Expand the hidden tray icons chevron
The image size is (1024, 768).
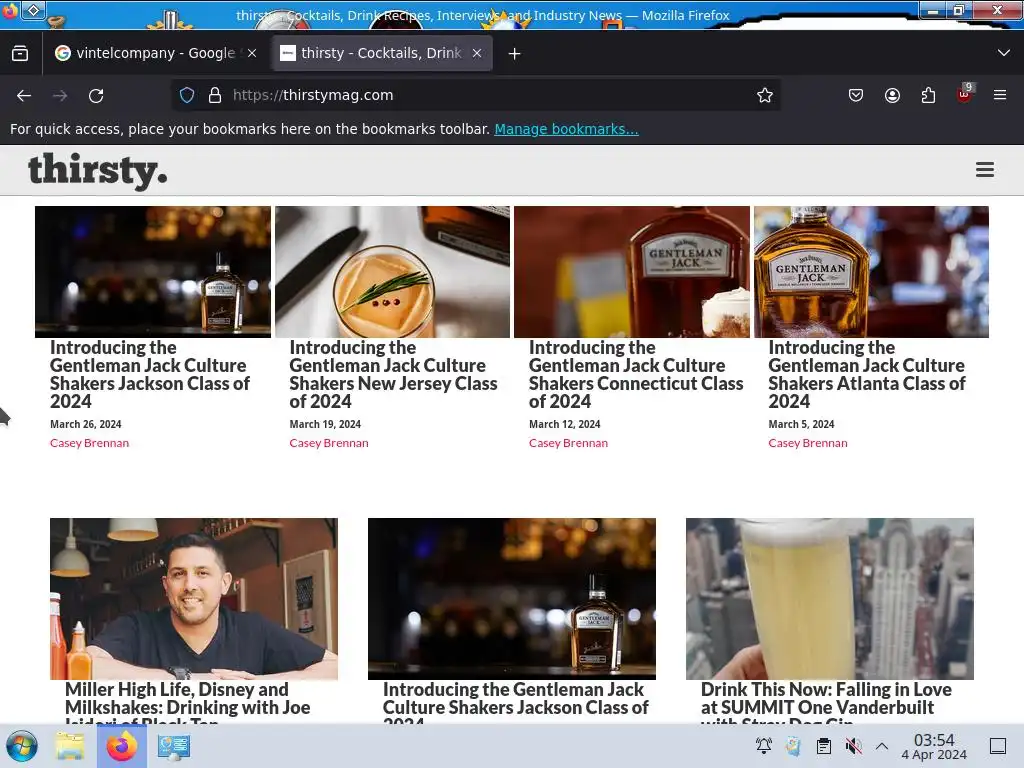click(882, 746)
